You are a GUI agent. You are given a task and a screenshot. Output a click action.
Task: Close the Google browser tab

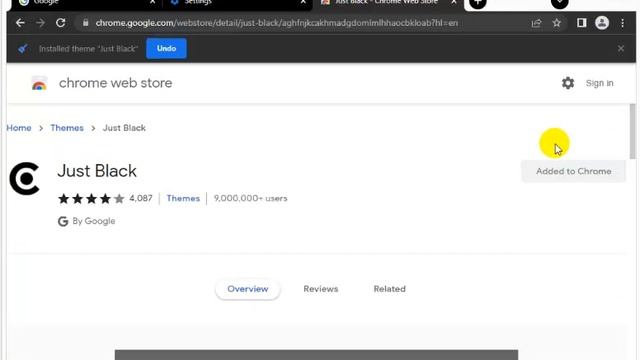tap(152, 2)
